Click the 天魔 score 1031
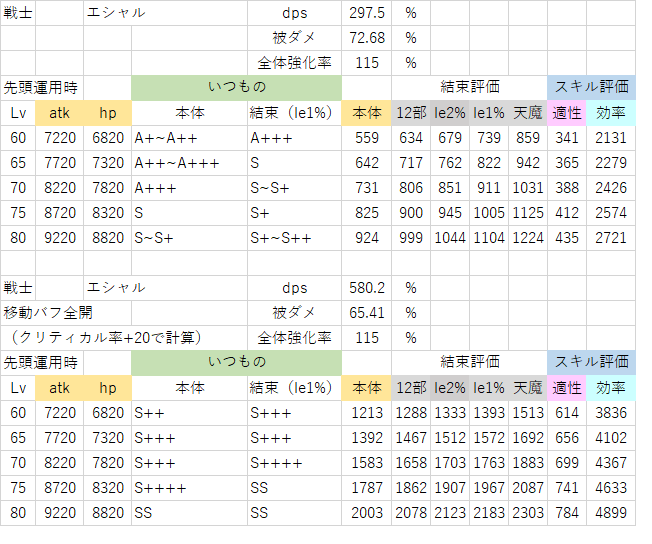Image resolution: width=652 pixels, height=544 pixels. coord(528,188)
